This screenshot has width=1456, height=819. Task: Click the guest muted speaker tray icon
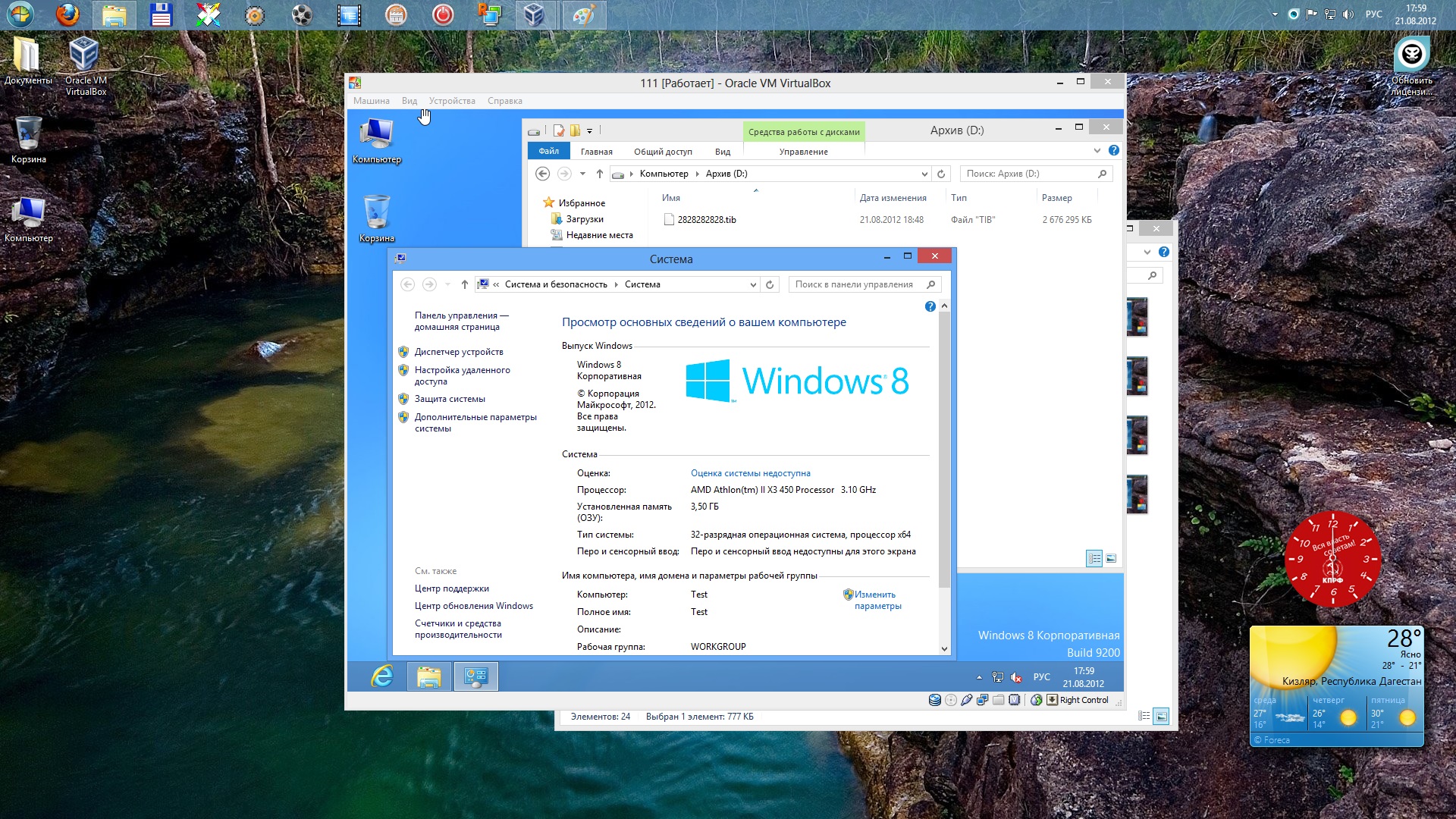[1016, 677]
